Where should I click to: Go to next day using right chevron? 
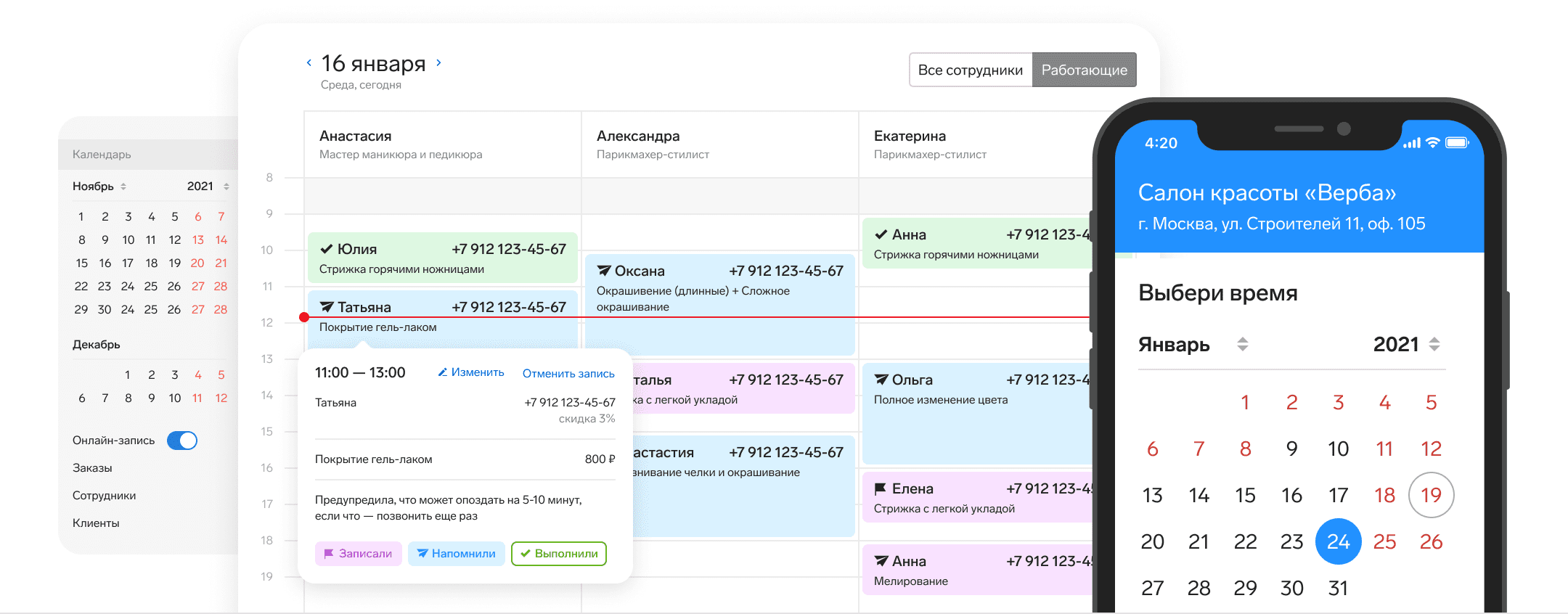pos(438,63)
